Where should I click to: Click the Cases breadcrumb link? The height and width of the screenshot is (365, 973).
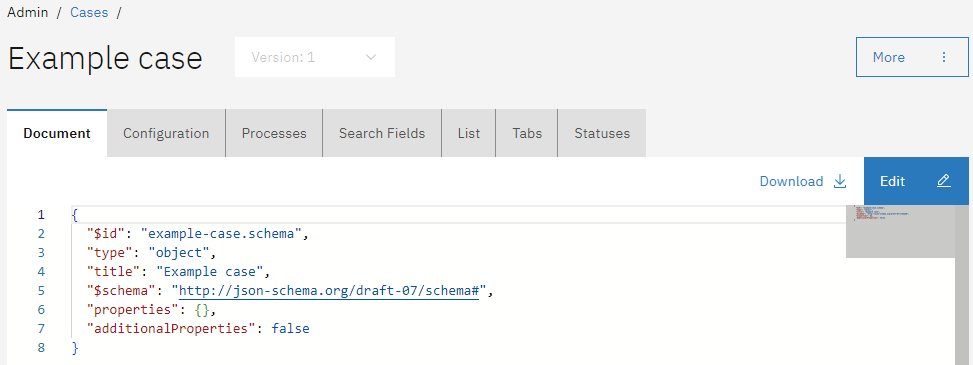pyautogui.click(x=89, y=12)
